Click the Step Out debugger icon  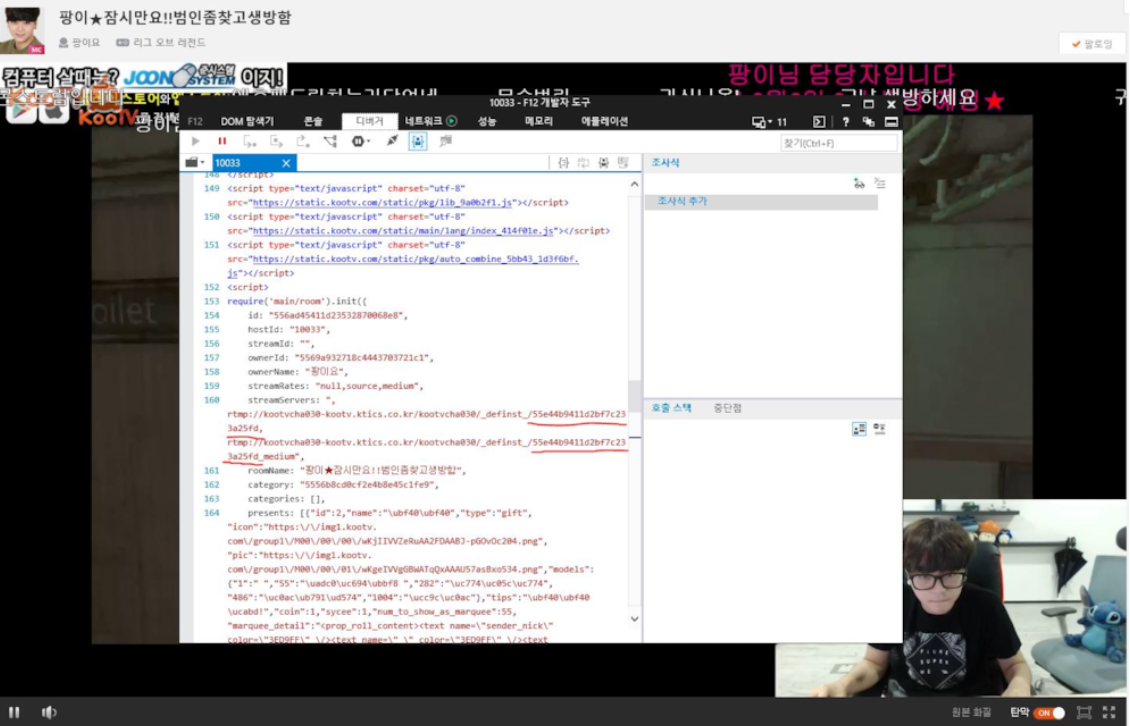click(303, 141)
